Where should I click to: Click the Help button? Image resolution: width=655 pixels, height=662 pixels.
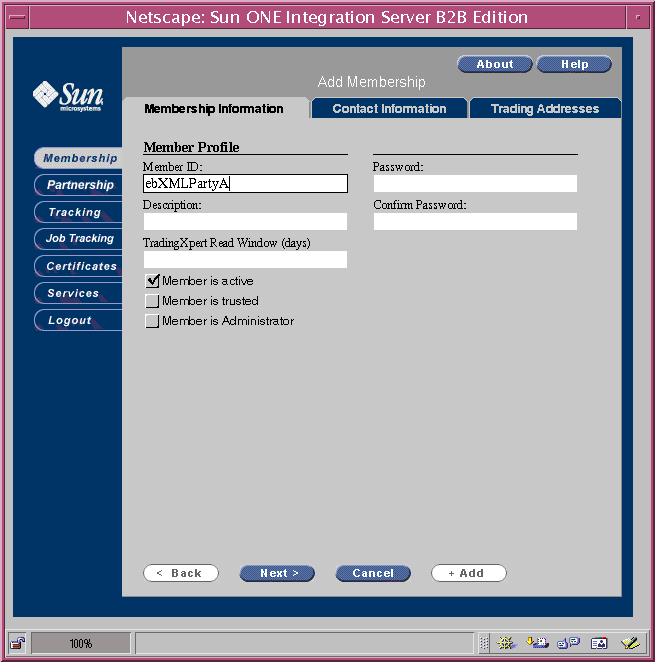click(x=574, y=64)
